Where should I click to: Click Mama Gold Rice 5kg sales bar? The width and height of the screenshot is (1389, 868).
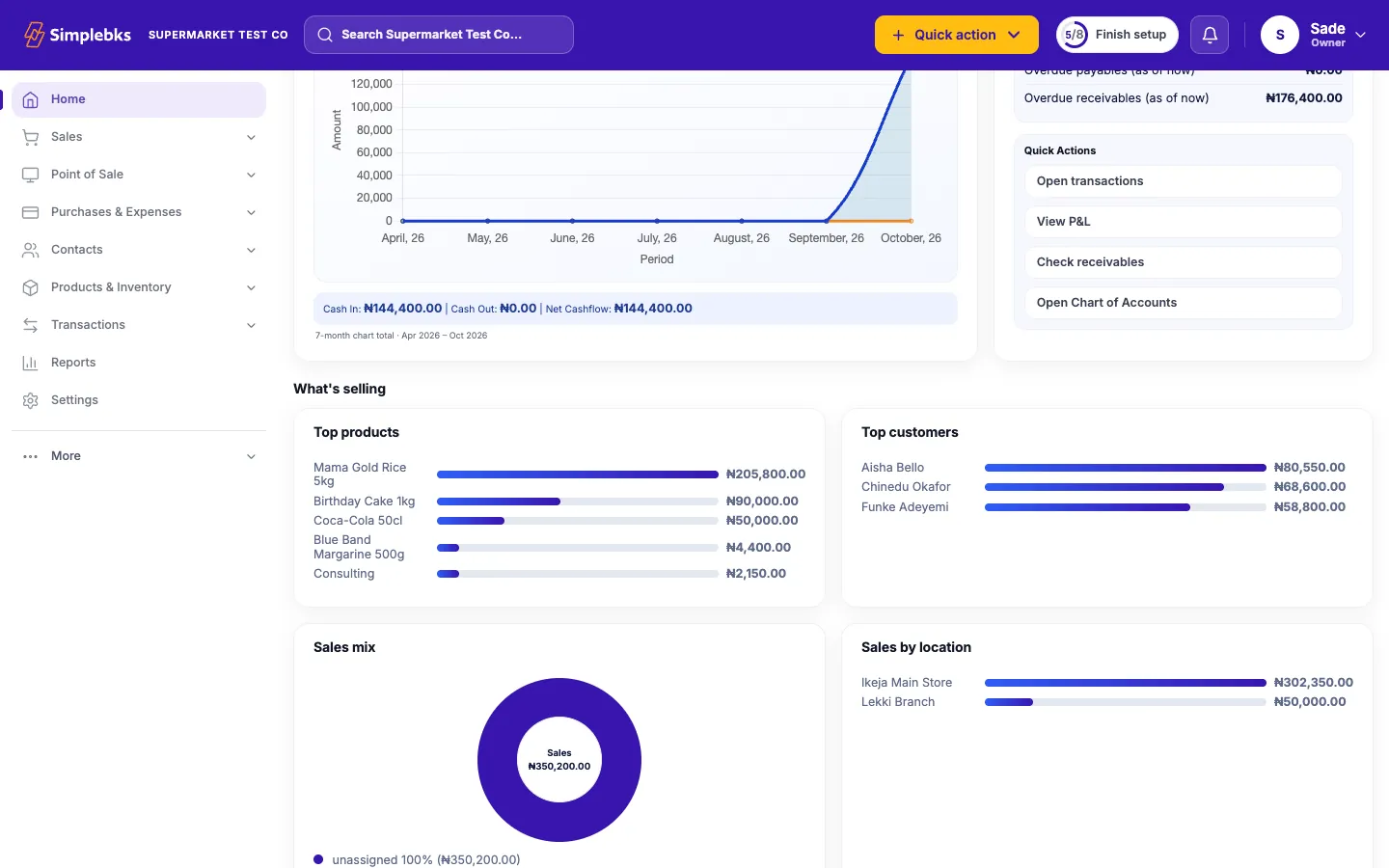578,475
